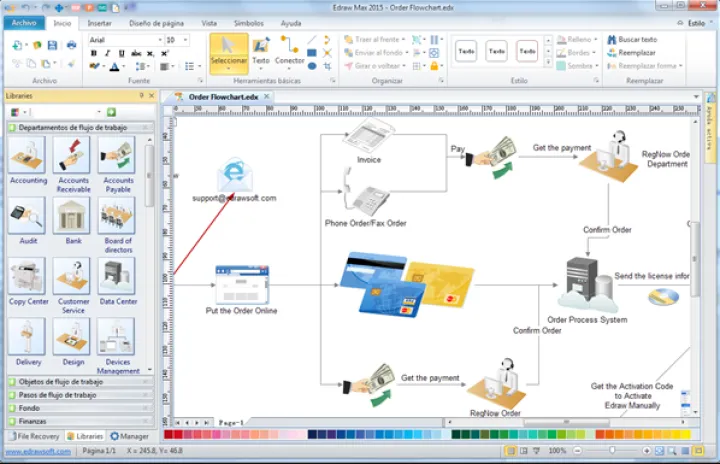Click the Buscar texto binoculars icon

pyautogui.click(x=611, y=39)
